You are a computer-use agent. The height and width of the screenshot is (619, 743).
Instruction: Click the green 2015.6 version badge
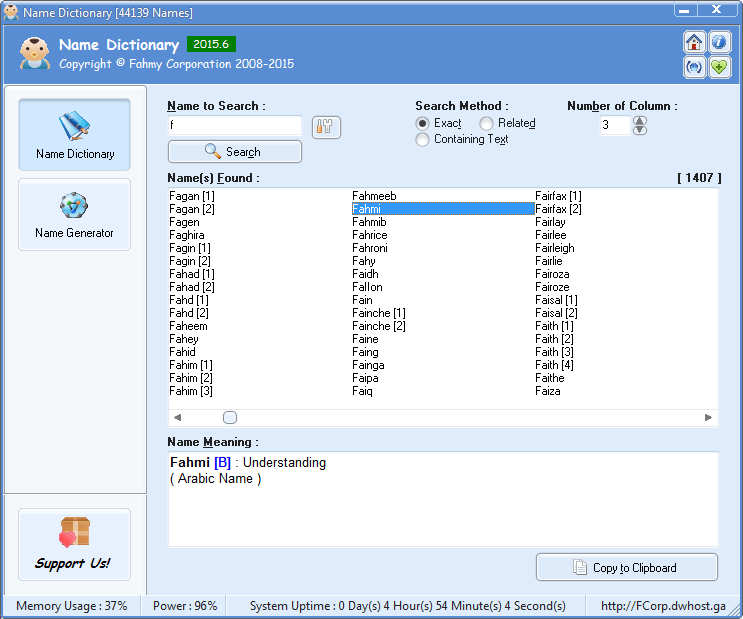tap(211, 44)
